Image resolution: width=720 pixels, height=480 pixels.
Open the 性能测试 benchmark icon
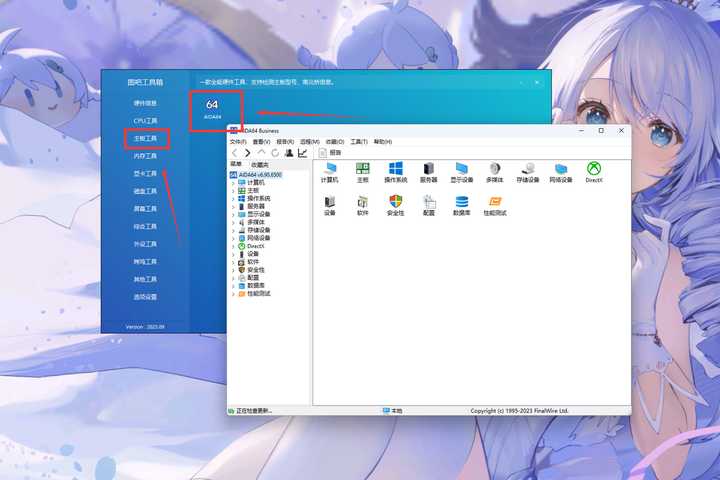click(x=495, y=205)
